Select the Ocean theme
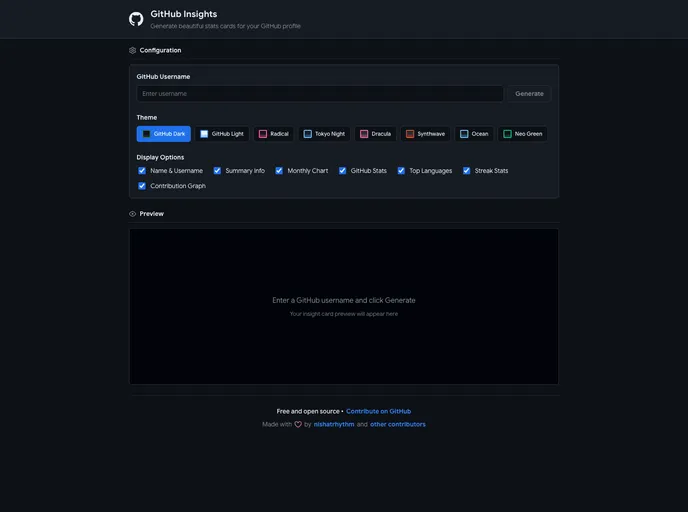The width and height of the screenshot is (688, 512). pyautogui.click(x=474, y=134)
